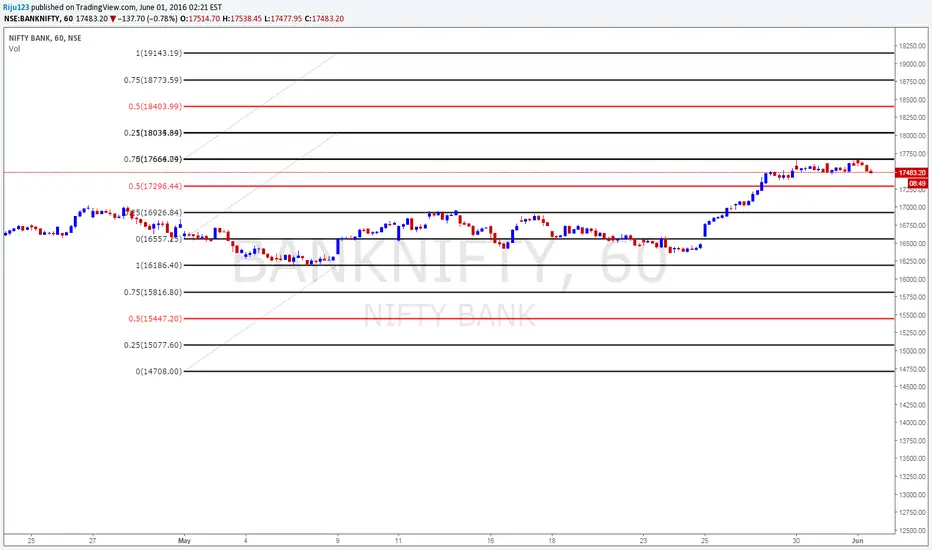Screen dimensions: 932x550
Task: Click the C:17483.20 close value
Action: [x=324, y=18]
